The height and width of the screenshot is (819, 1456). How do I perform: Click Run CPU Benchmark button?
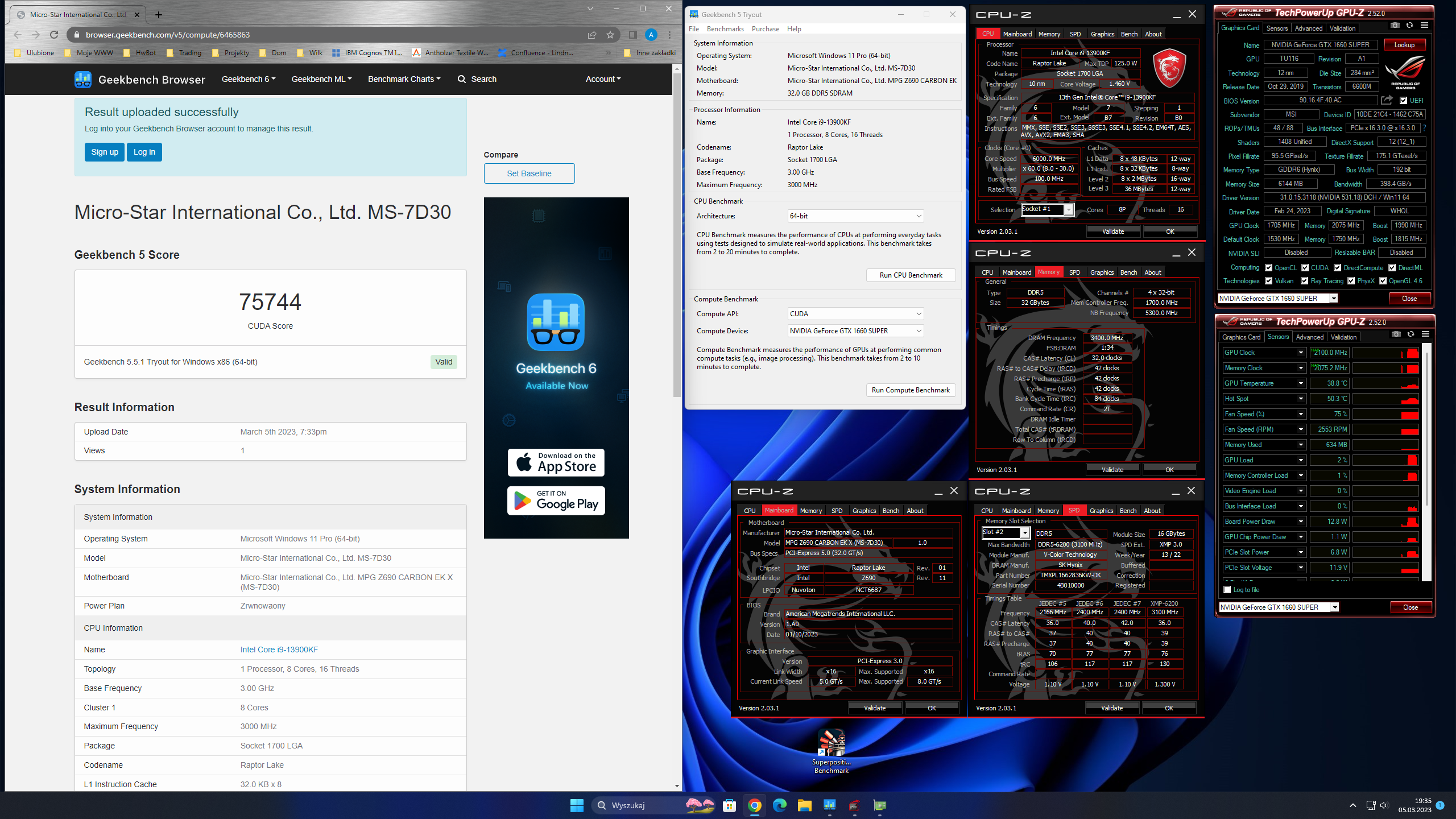(x=911, y=275)
